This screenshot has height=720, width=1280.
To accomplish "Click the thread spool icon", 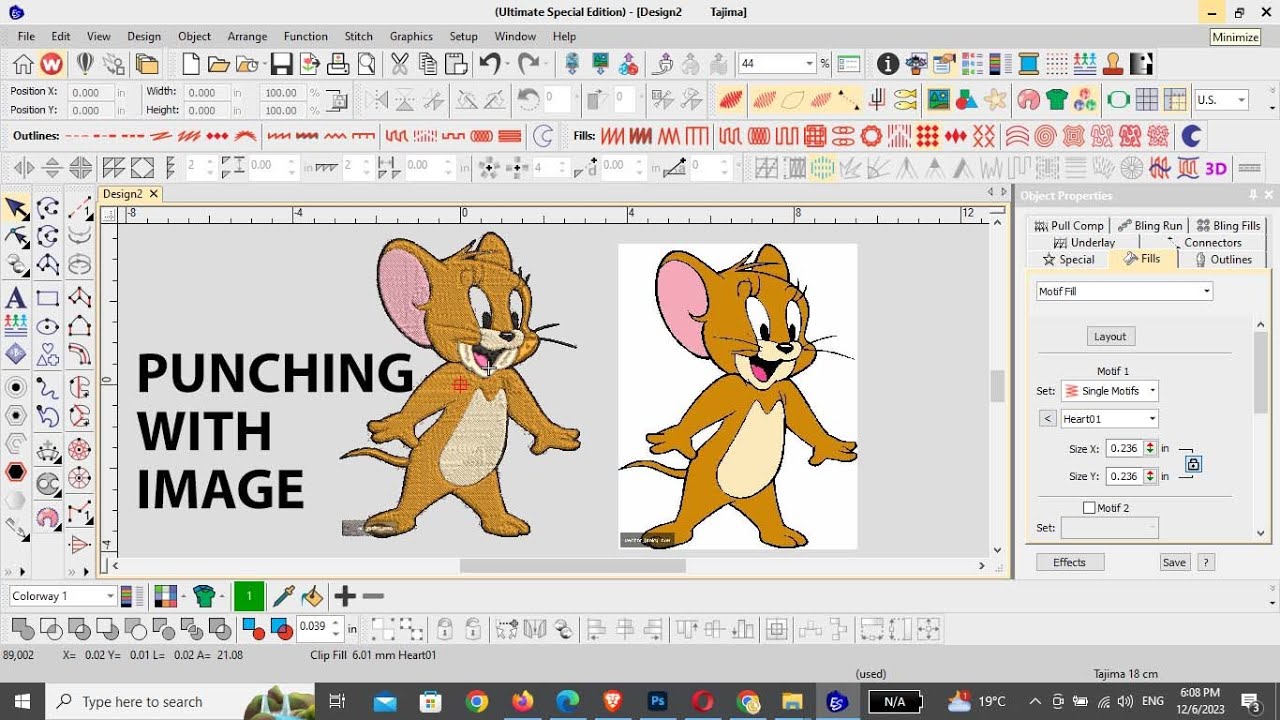I will [x=1028, y=65].
